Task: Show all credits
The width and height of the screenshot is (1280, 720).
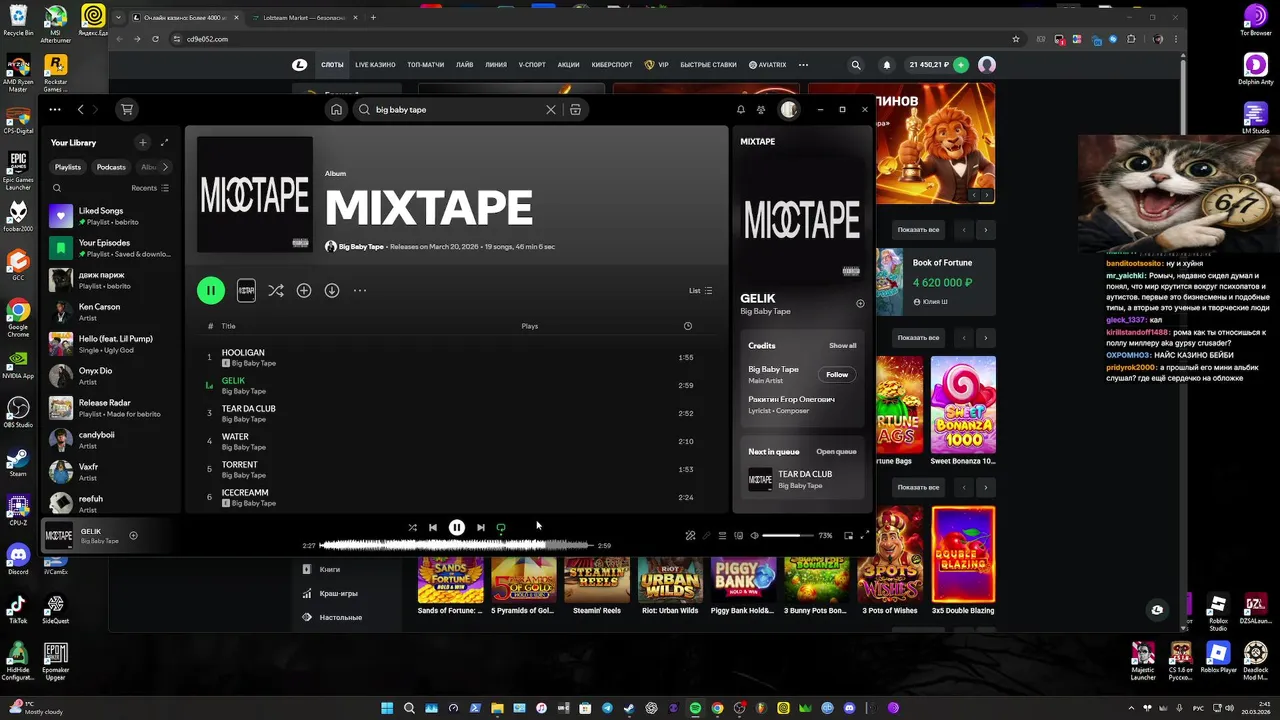Action: (x=842, y=346)
